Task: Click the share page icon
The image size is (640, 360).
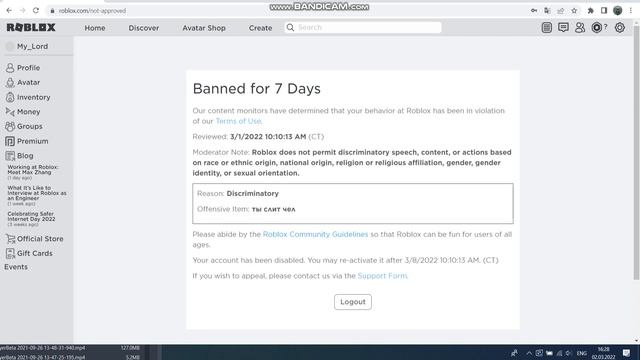Action: (x=561, y=11)
